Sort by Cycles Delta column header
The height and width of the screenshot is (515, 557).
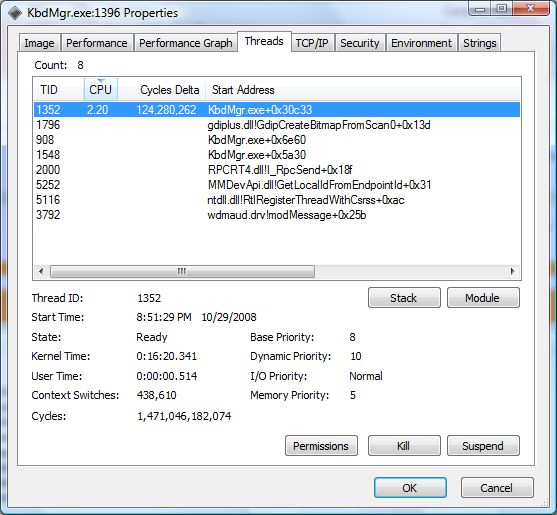click(162, 90)
